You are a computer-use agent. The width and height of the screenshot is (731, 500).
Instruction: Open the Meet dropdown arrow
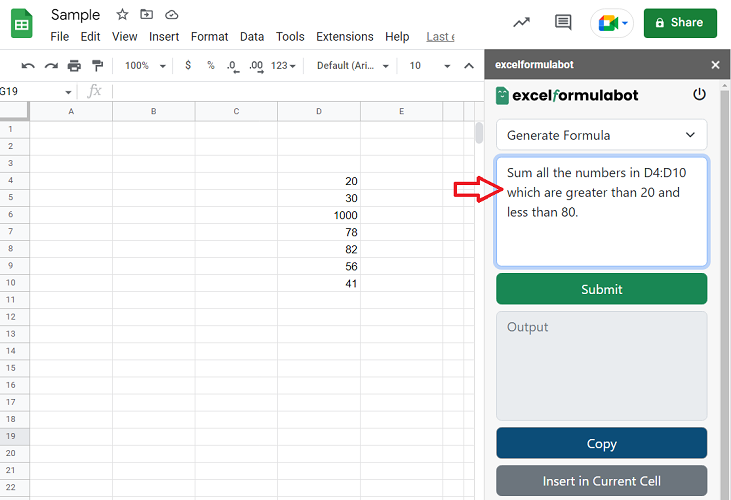pos(625,23)
